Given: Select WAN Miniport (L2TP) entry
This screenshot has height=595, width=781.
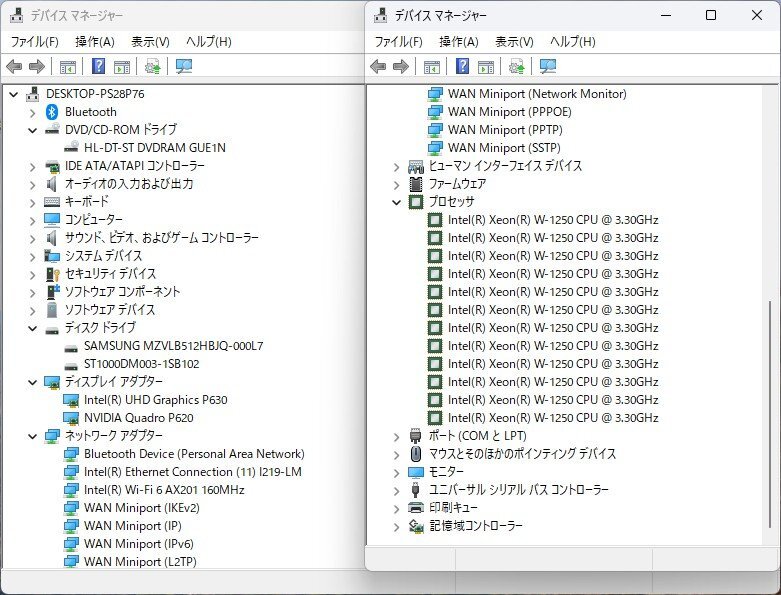Looking at the screenshot, I should tap(140, 562).
